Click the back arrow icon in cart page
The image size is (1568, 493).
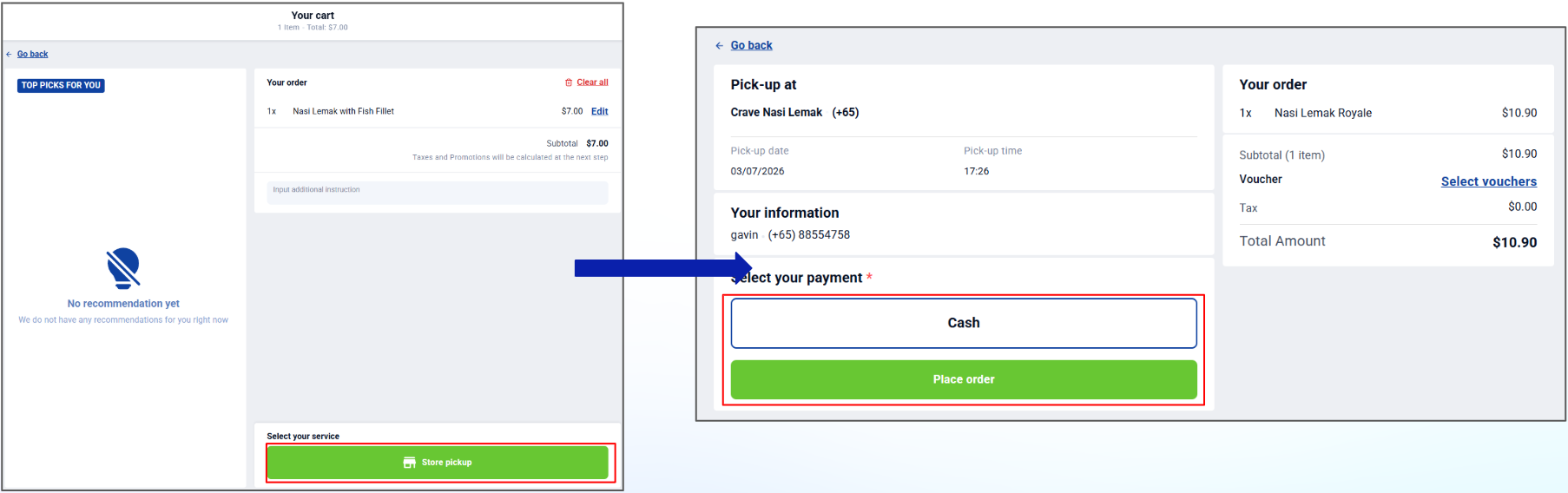[x=9, y=54]
